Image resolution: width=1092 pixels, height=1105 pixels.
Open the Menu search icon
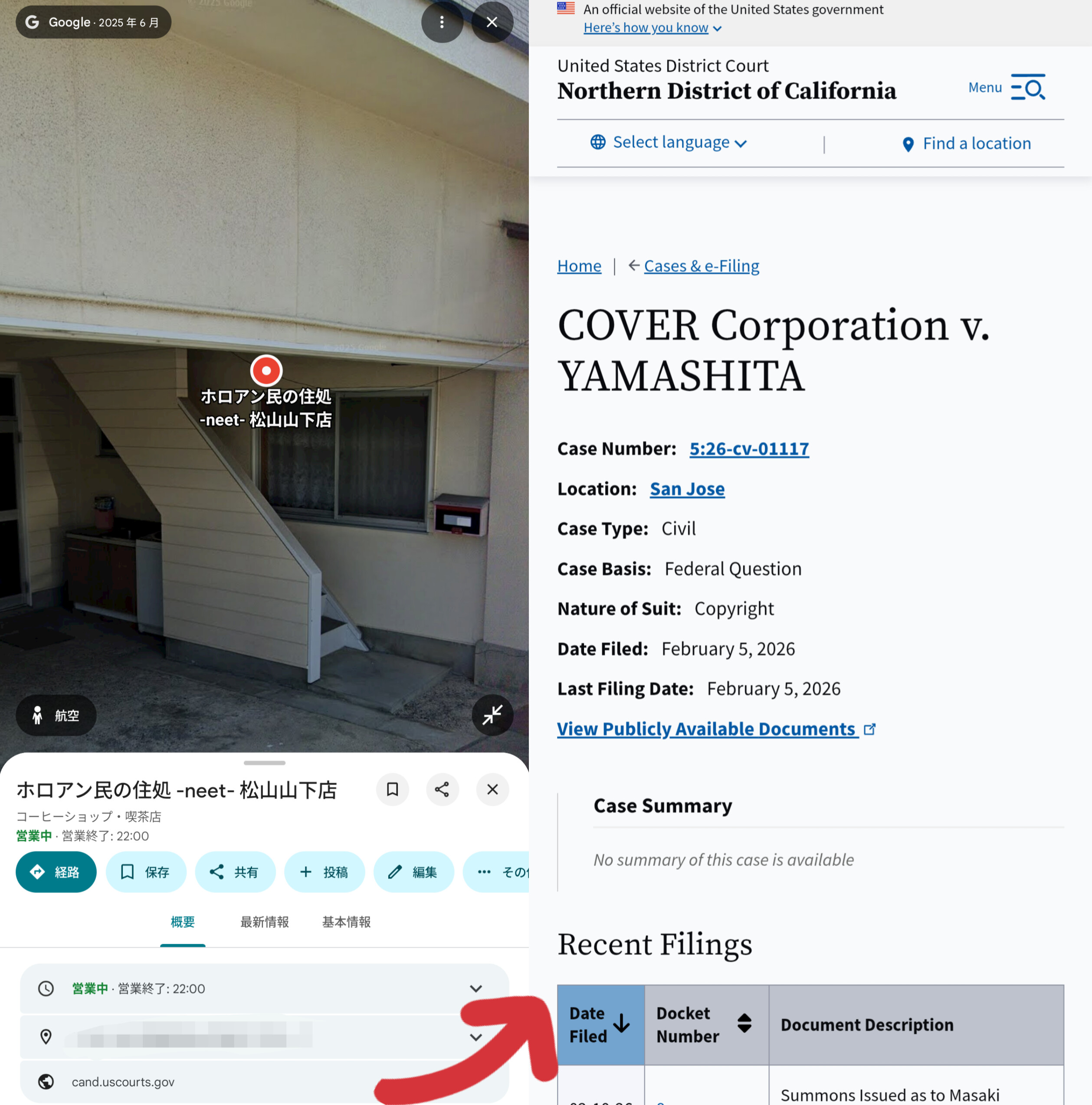click(1028, 88)
